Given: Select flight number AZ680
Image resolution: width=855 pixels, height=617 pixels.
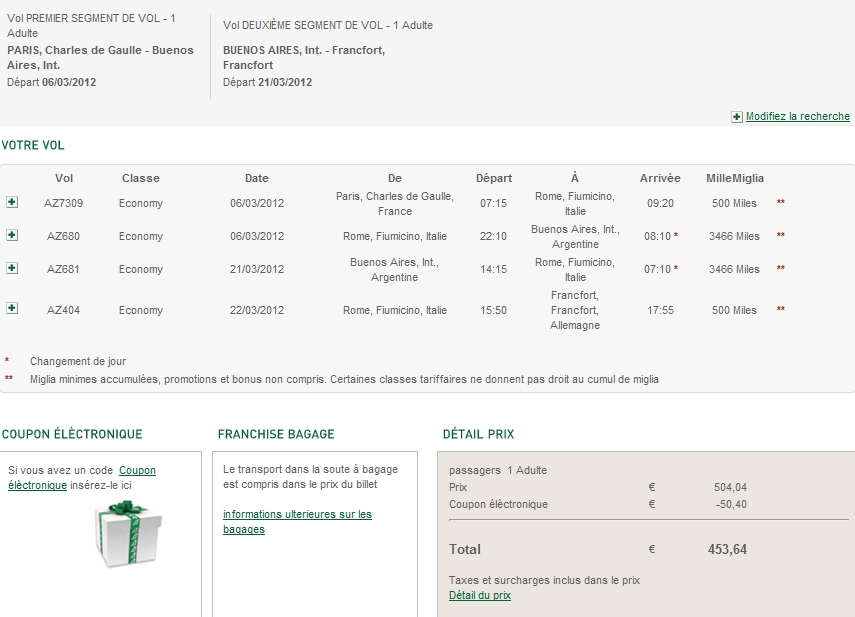Looking at the screenshot, I should (x=63, y=236).
